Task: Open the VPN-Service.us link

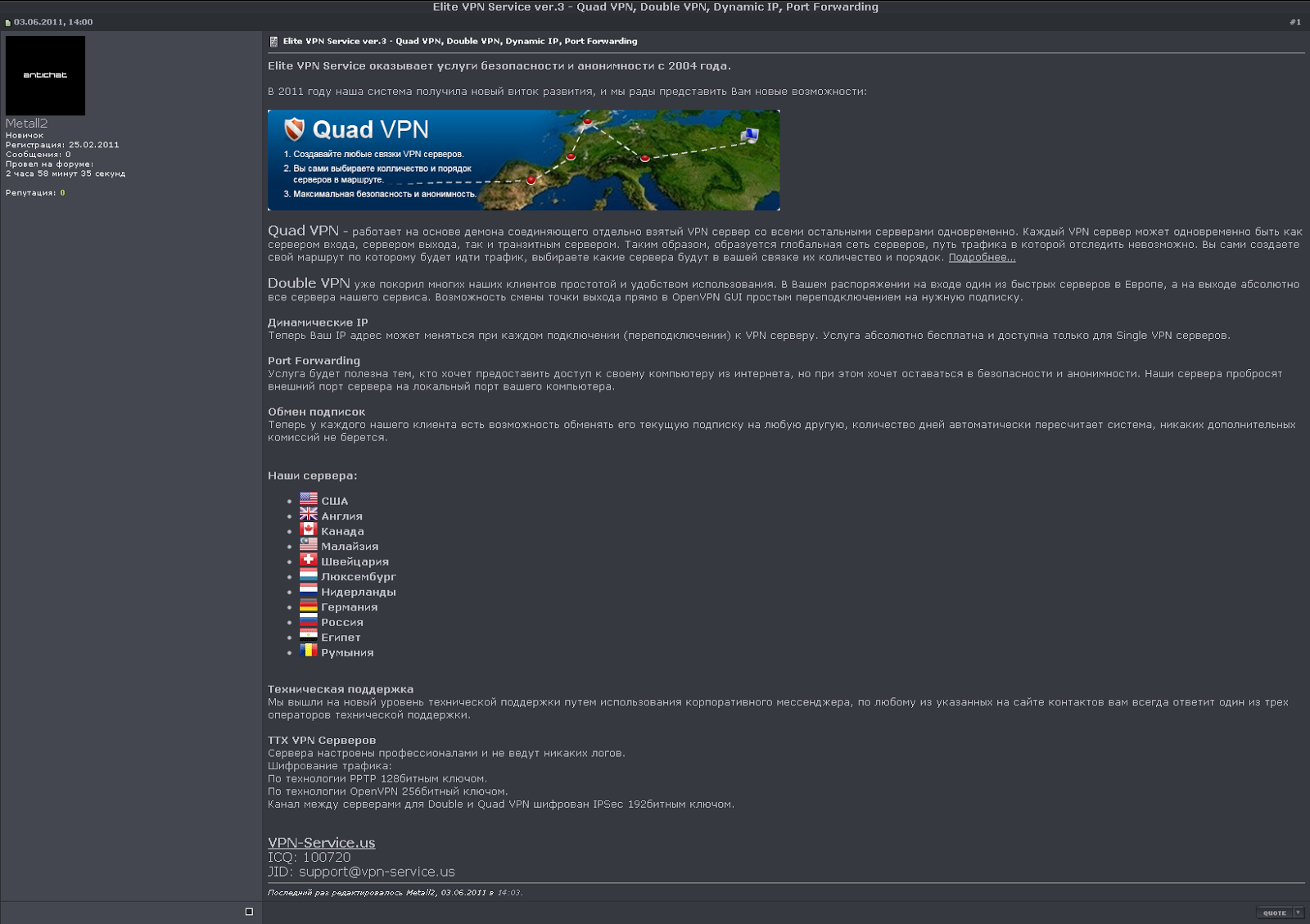Action: pyautogui.click(x=321, y=842)
